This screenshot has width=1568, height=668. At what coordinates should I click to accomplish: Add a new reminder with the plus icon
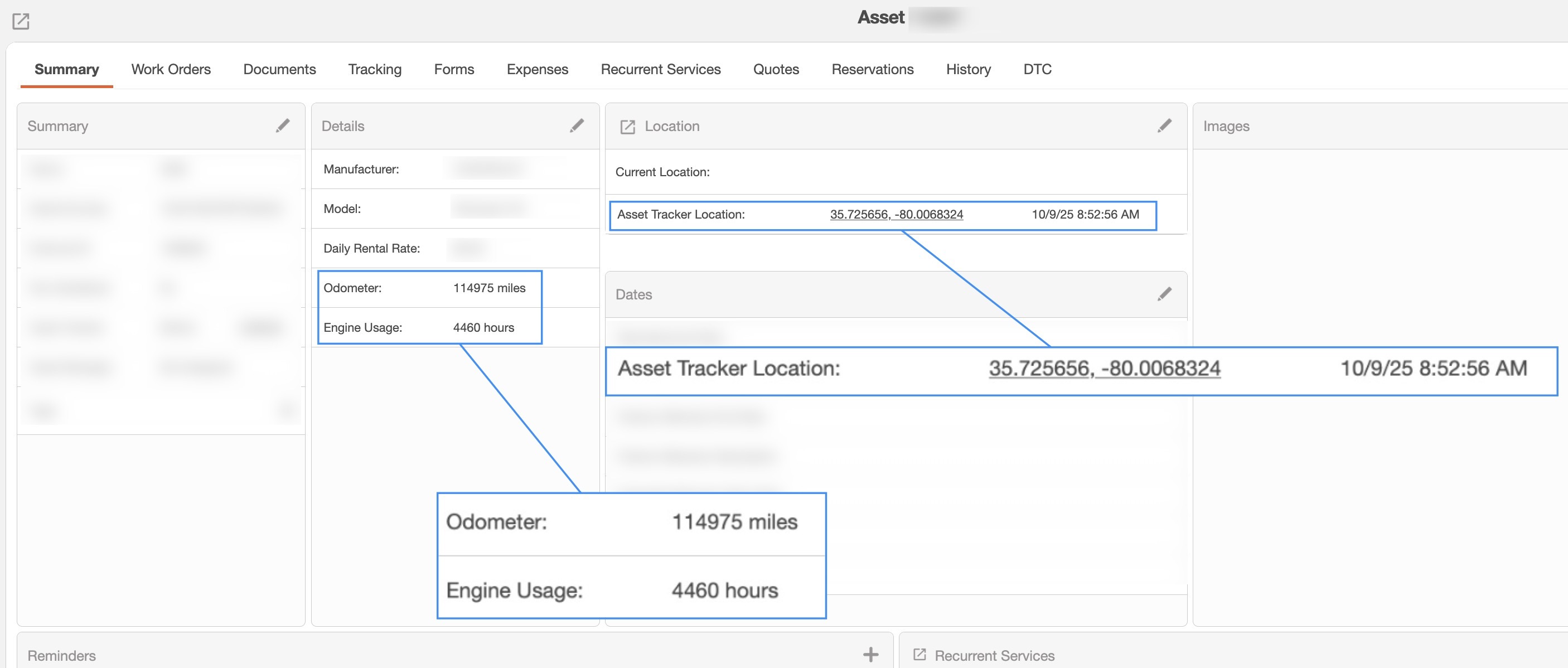pyautogui.click(x=870, y=655)
